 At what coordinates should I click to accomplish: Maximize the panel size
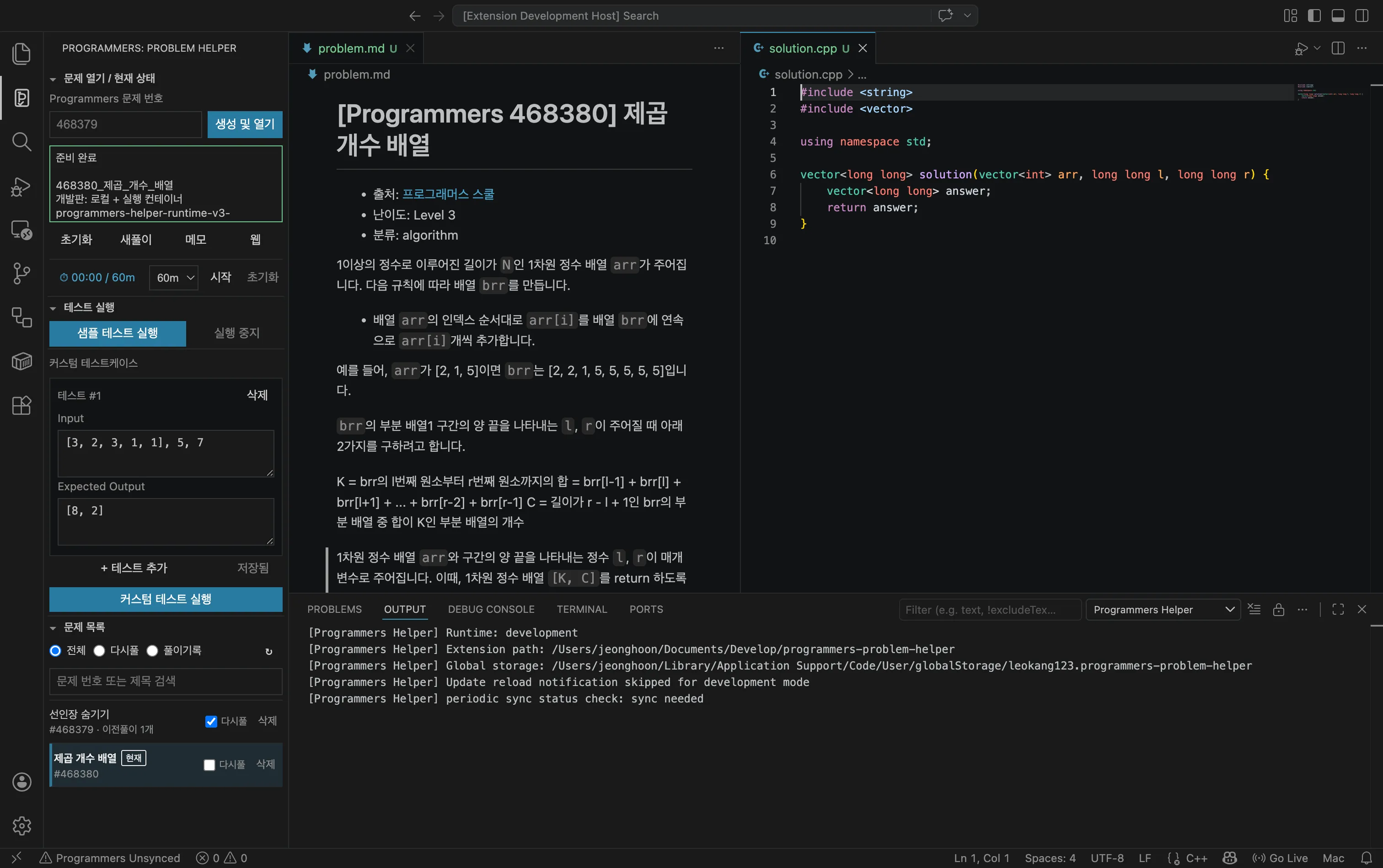(x=1338, y=609)
